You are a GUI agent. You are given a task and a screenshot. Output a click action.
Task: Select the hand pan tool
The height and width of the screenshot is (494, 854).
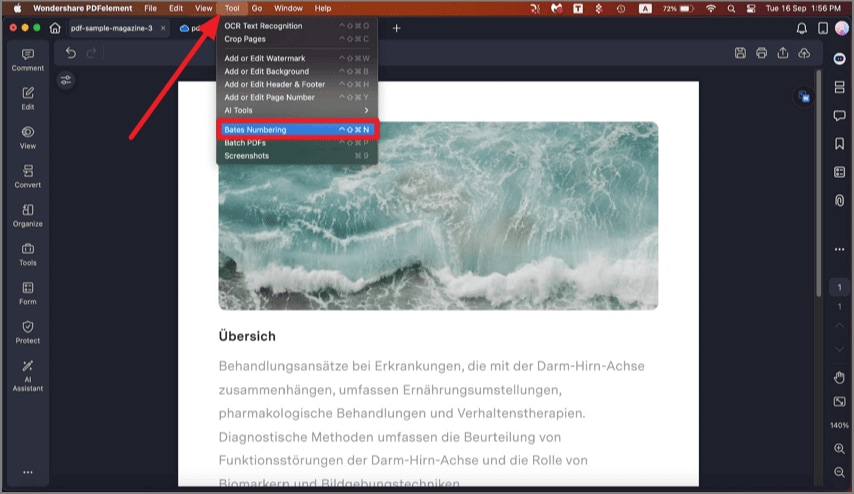tap(839, 377)
